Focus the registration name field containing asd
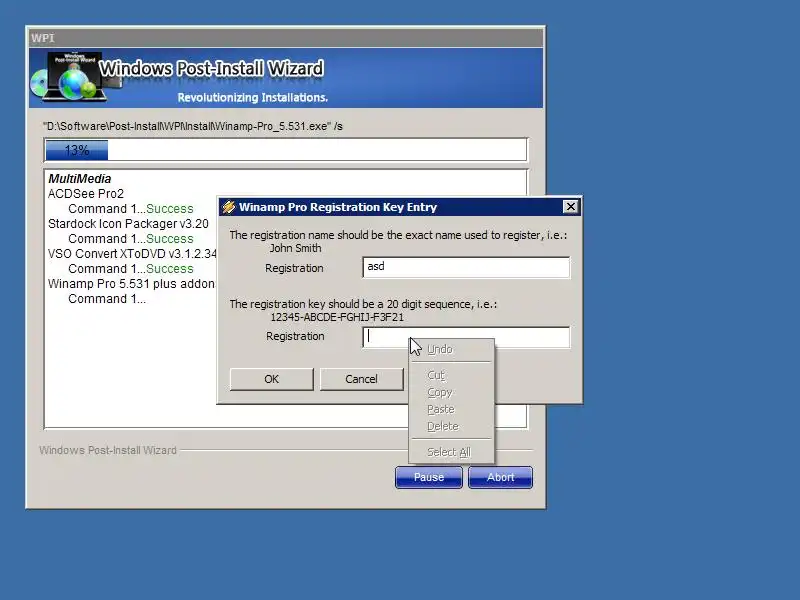This screenshot has height=600, width=800. tap(466, 267)
